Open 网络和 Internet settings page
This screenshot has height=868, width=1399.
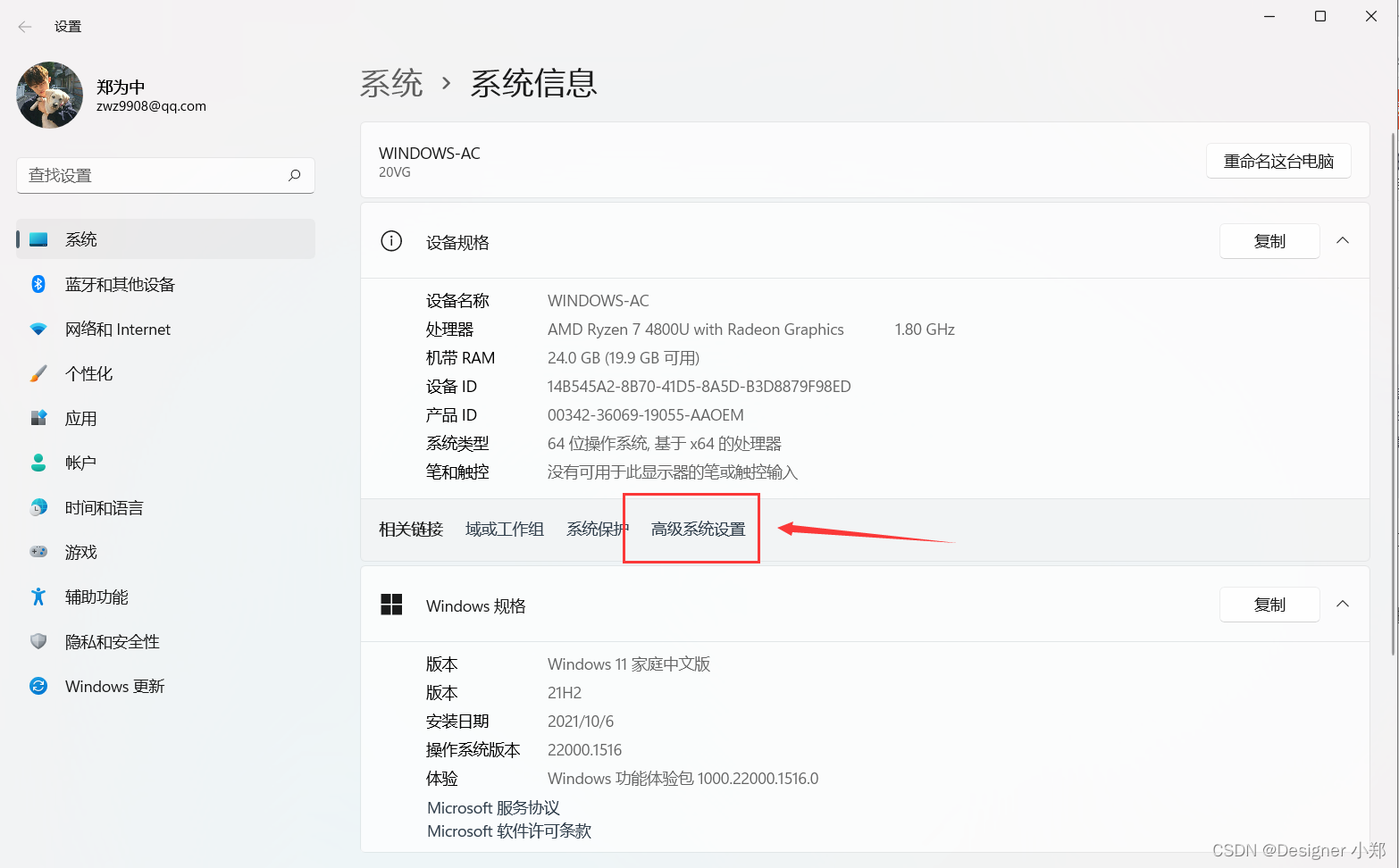tap(165, 329)
